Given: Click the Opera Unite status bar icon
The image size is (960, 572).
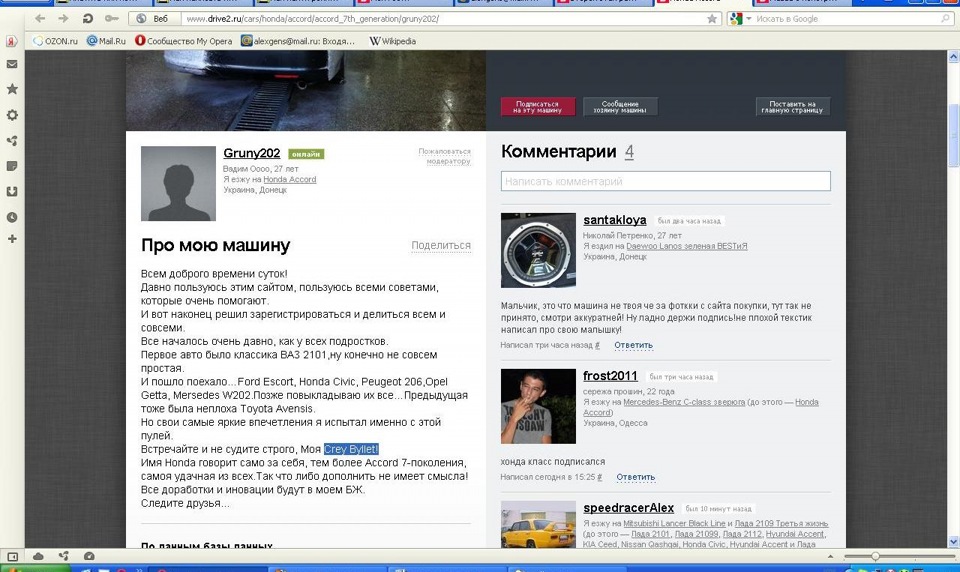Looking at the screenshot, I should click(64, 556).
